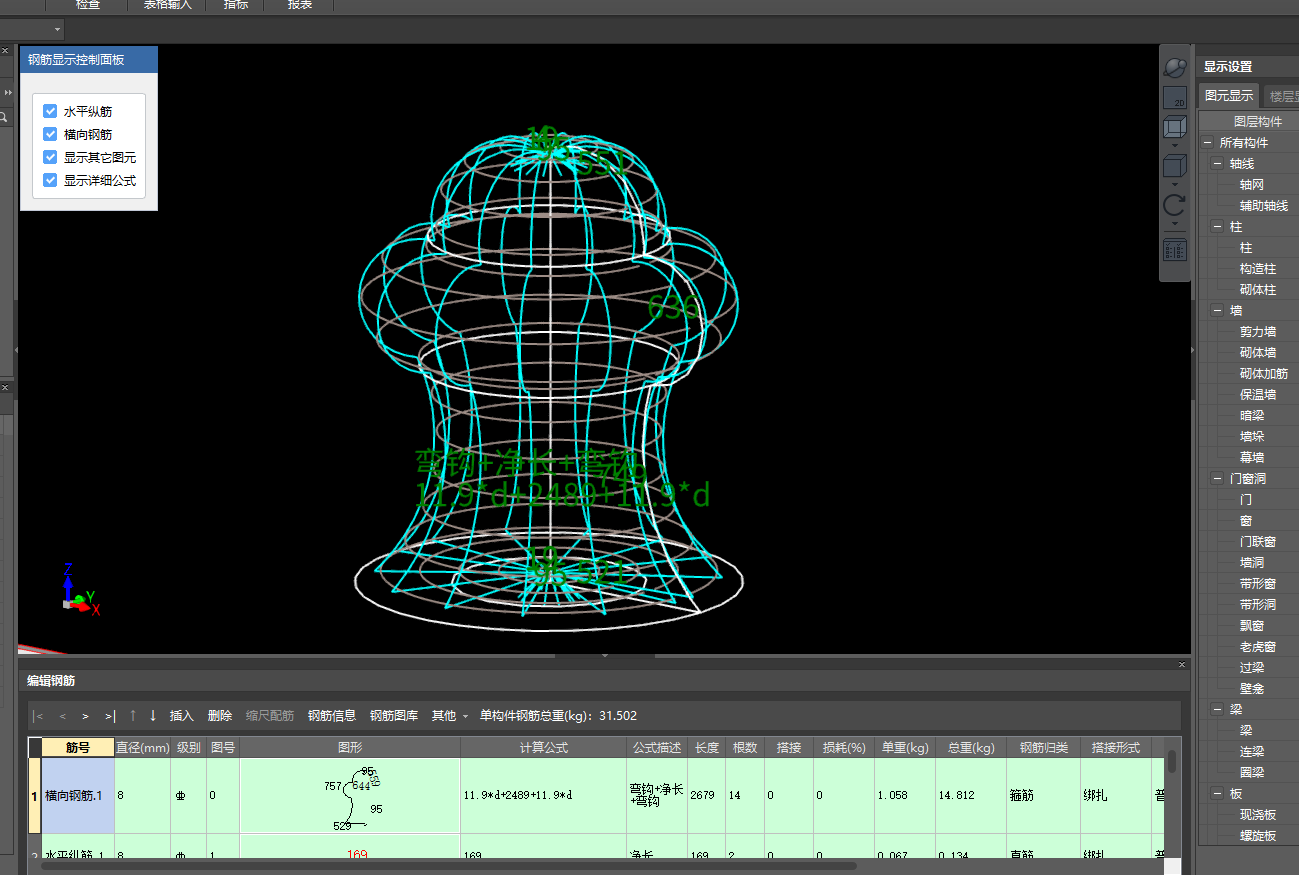The image size is (1299, 875).
Task: Switch to the 图元显示 tab
Action: 1229,96
